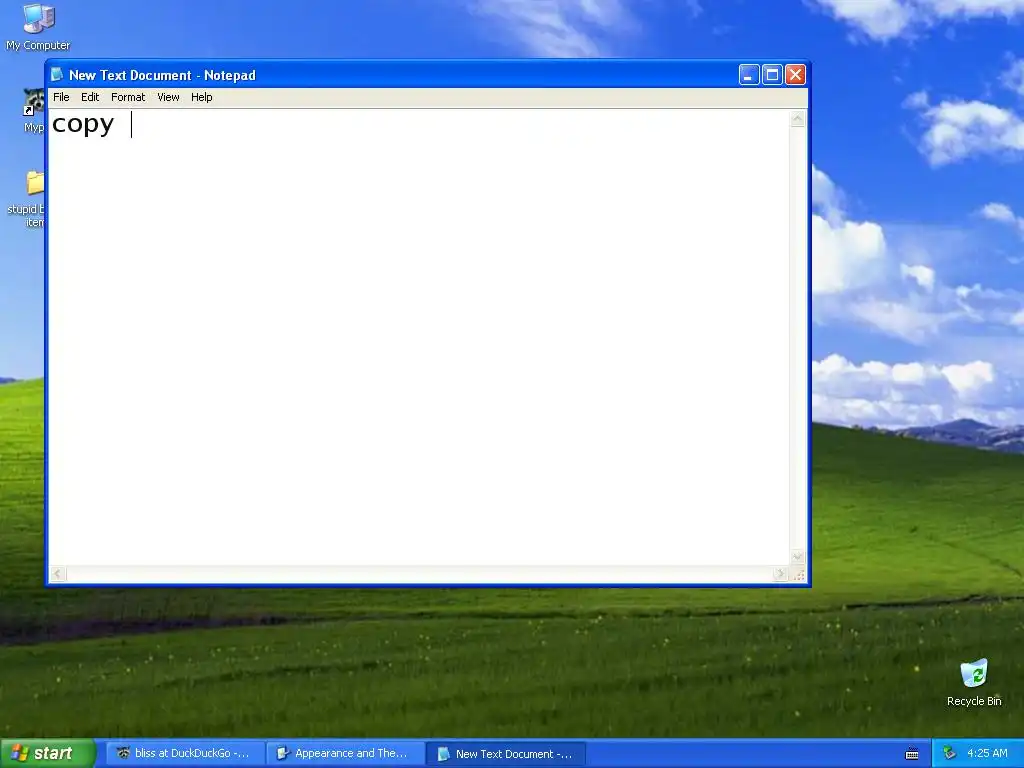Switch to the Appearance and Themes taskbar window
This screenshot has width=1024, height=768.
pos(345,754)
